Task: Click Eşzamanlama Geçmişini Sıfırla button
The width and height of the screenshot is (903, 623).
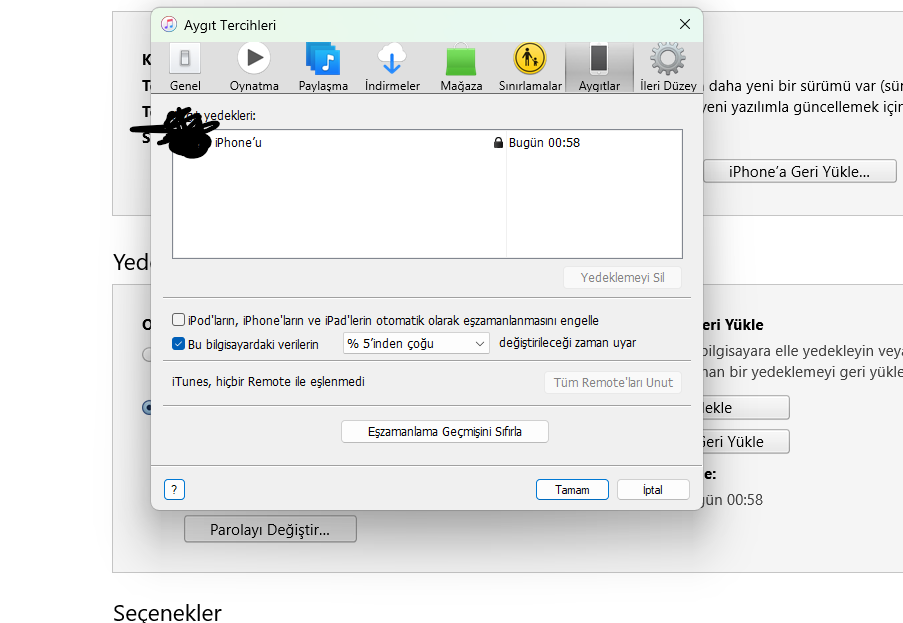Action: 445,431
